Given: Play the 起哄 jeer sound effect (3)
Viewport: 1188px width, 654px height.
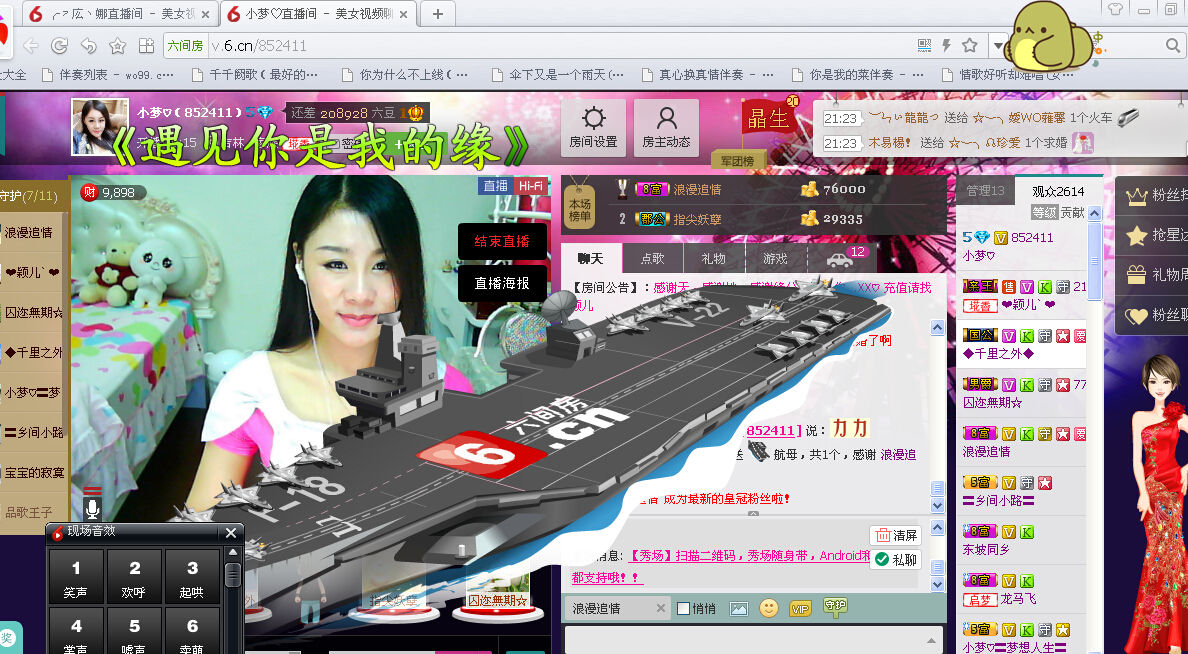Looking at the screenshot, I should tap(192, 577).
